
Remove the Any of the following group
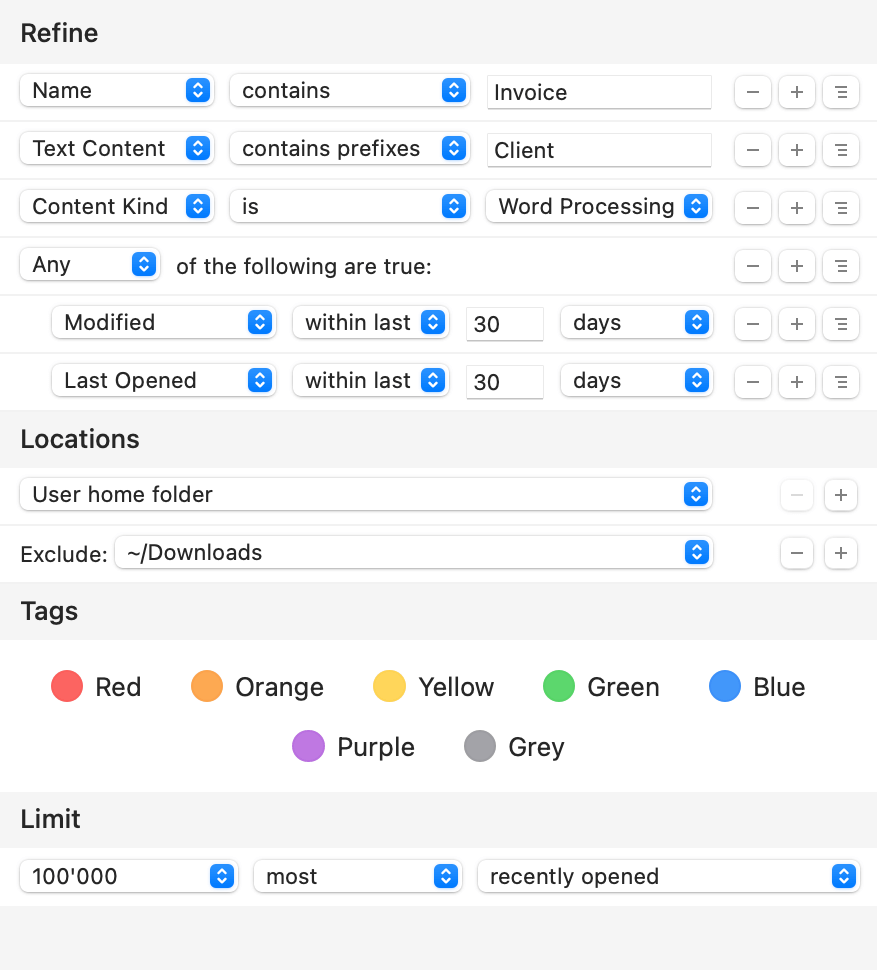(x=752, y=266)
